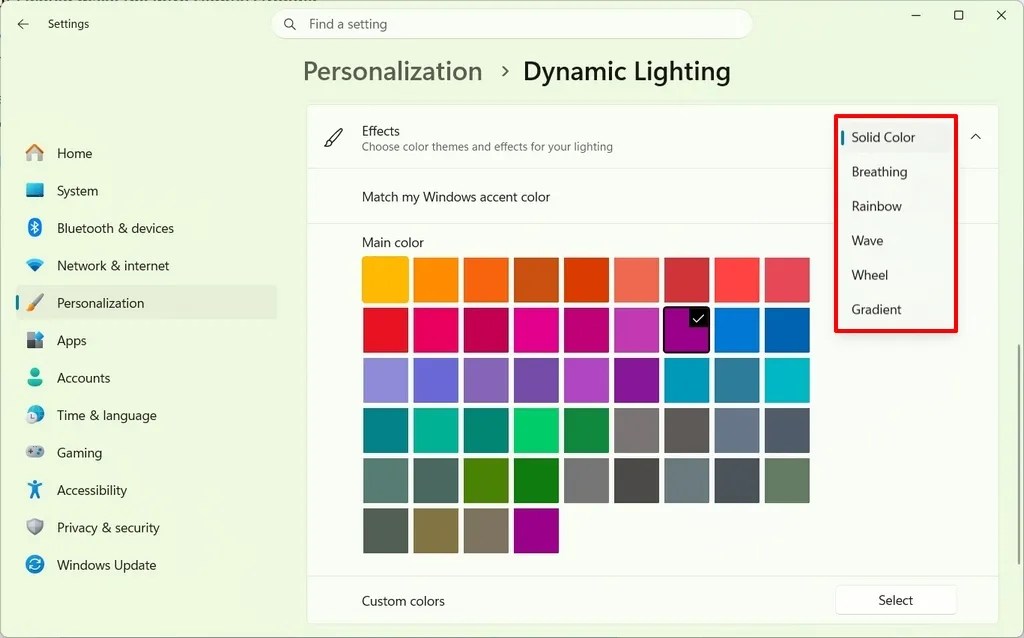1024x638 pixels.
Task: Click the Accessibility figure icon
Action: click(35, 489)
